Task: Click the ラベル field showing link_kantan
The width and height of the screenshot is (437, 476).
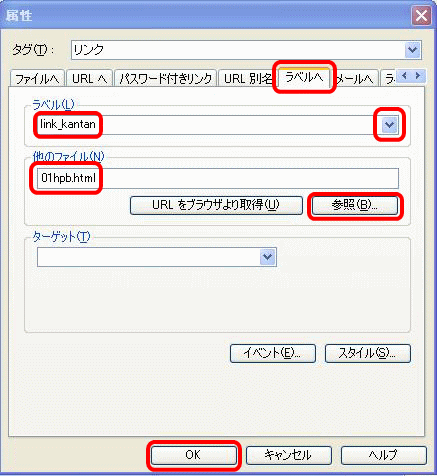Action: pos(204,125)
